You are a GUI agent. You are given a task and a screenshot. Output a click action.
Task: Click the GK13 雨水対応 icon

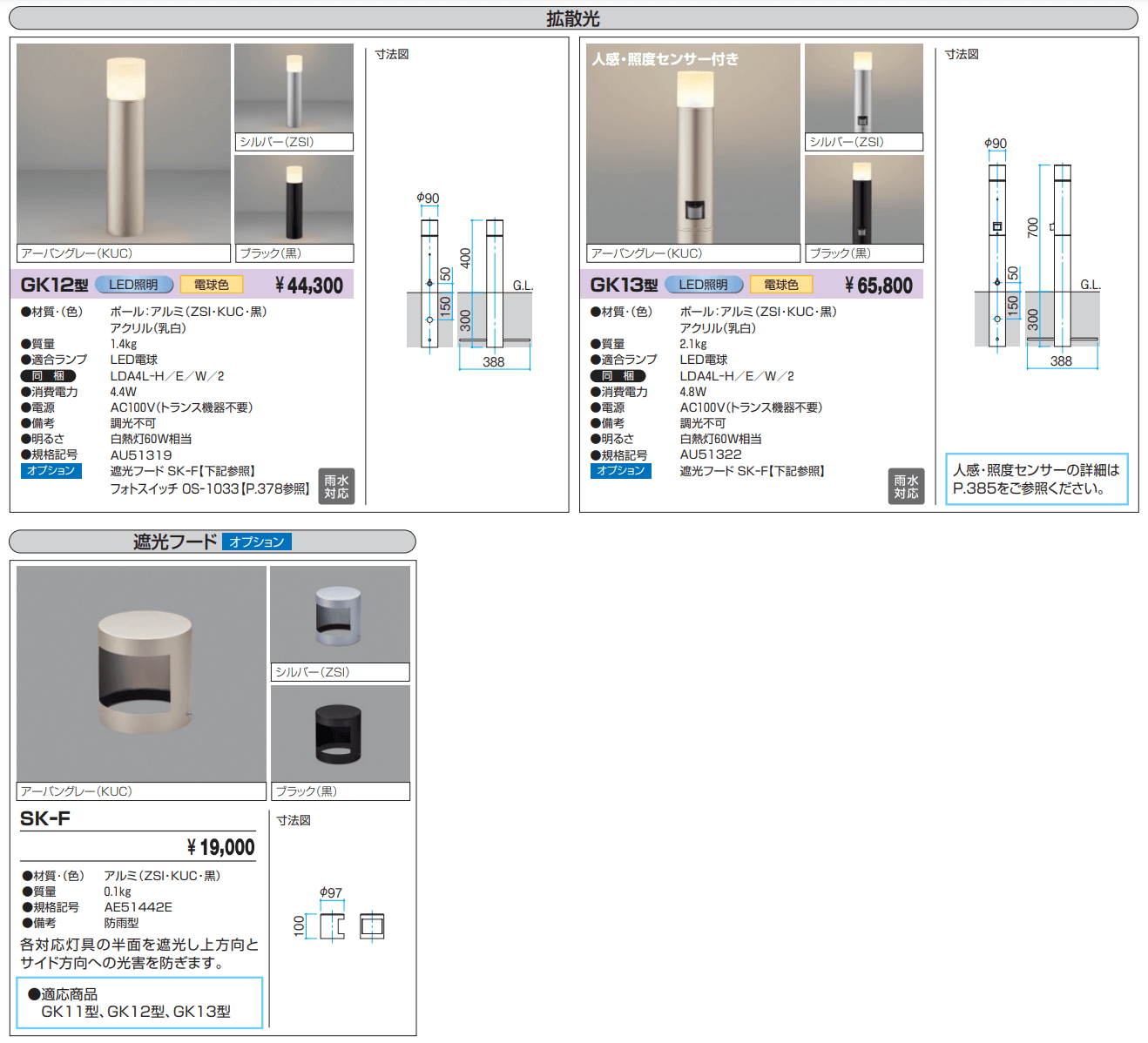pyautogui.click(x=906, y=487)
